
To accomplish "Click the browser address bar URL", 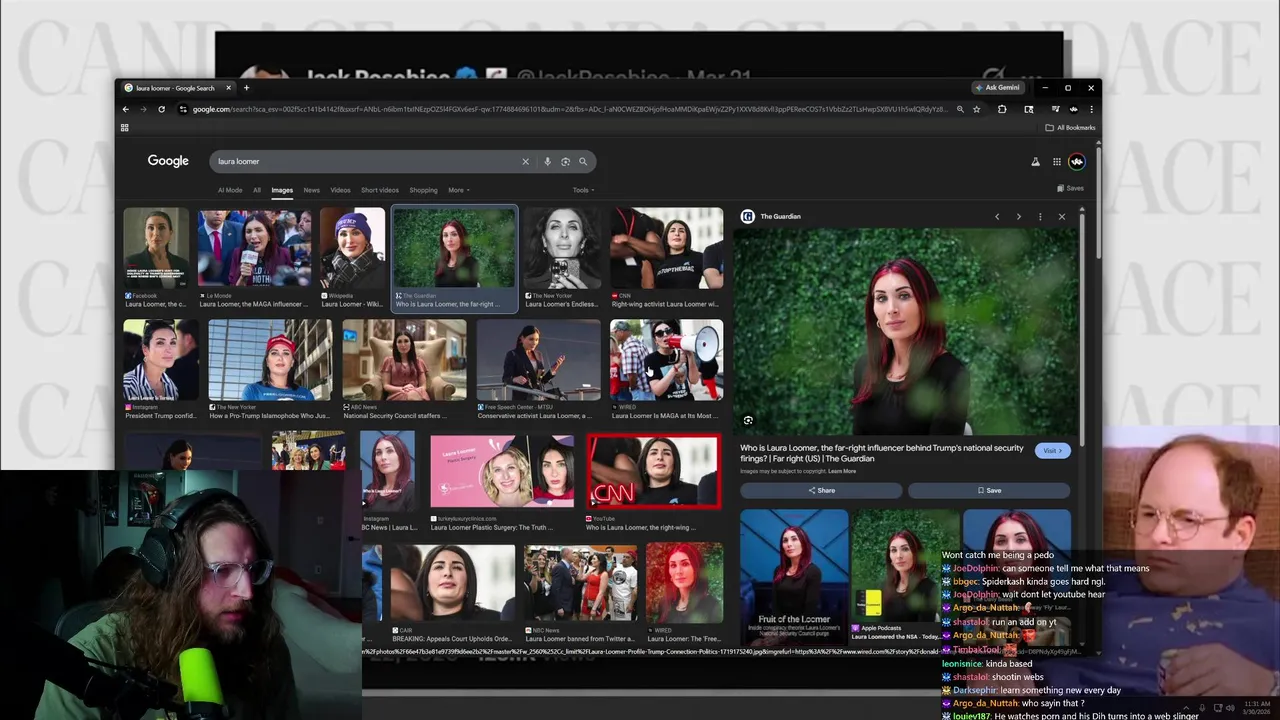I will click(570, 109).
